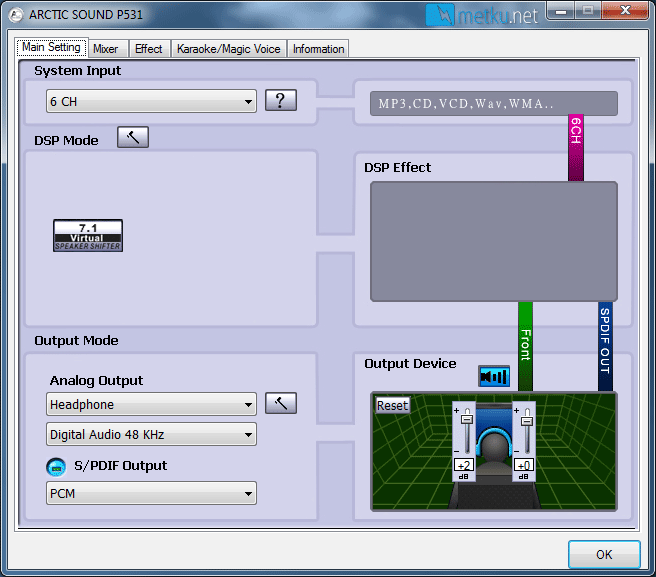The height and width of the screenshot is (577, 656).
Task: Click the green Front channel path label
Action: pyautogui.click(x=525, y=346)
